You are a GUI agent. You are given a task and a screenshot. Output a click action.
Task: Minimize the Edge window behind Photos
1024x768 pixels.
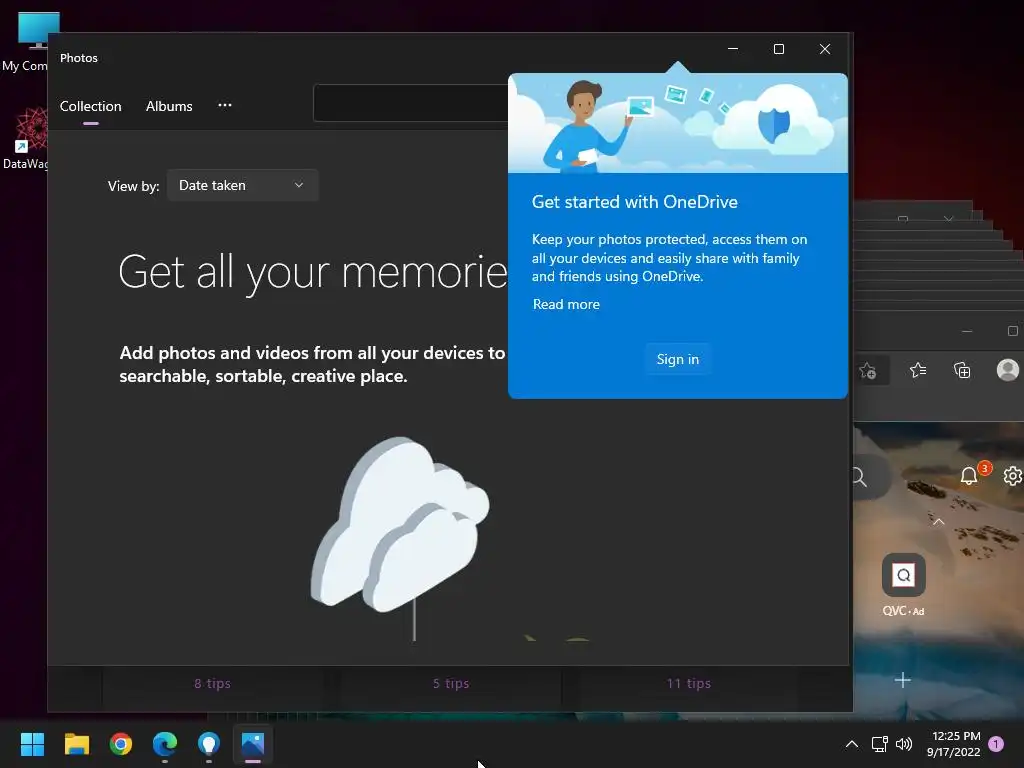coord(967,332)
